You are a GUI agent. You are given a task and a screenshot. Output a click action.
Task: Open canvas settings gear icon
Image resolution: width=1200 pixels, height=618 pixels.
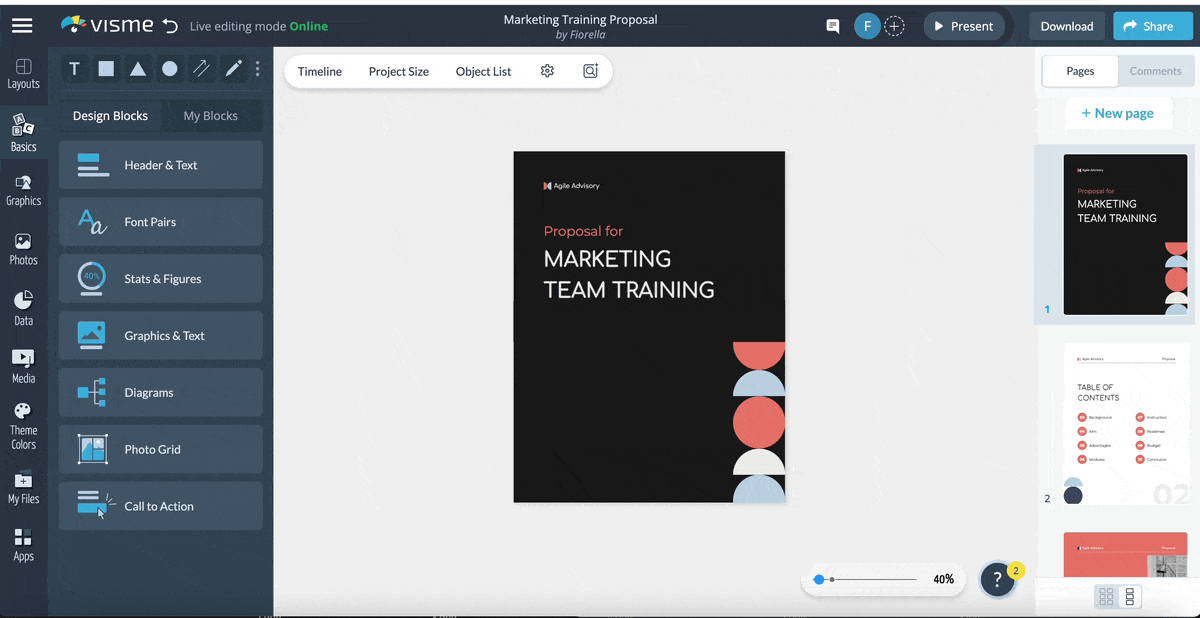click(547, 71)
